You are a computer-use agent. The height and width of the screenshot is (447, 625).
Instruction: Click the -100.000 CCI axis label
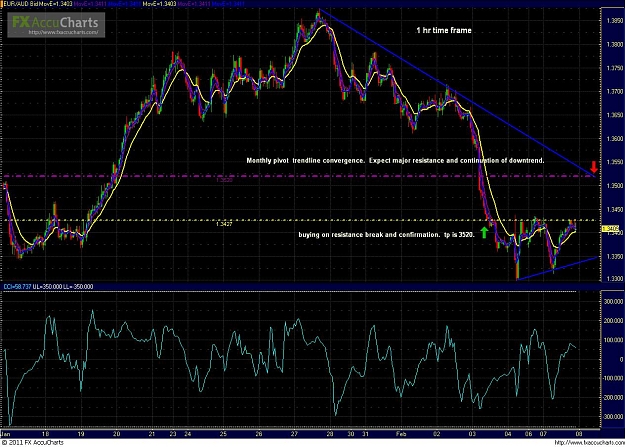coord(614,378)
